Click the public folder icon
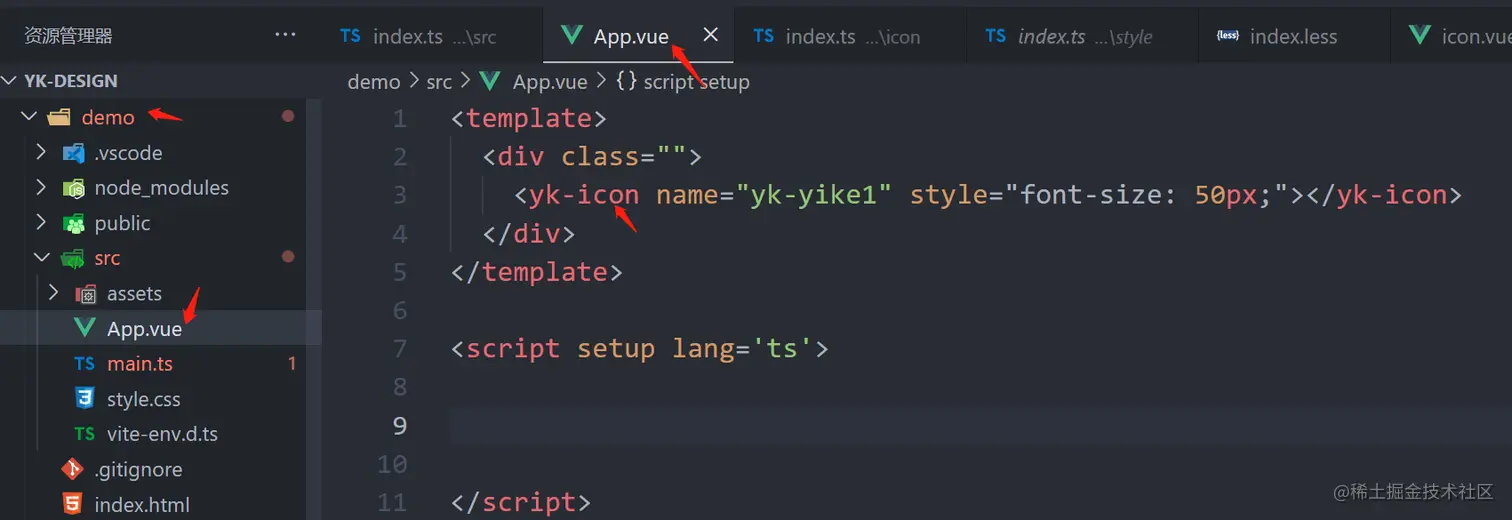 point(73,223)
